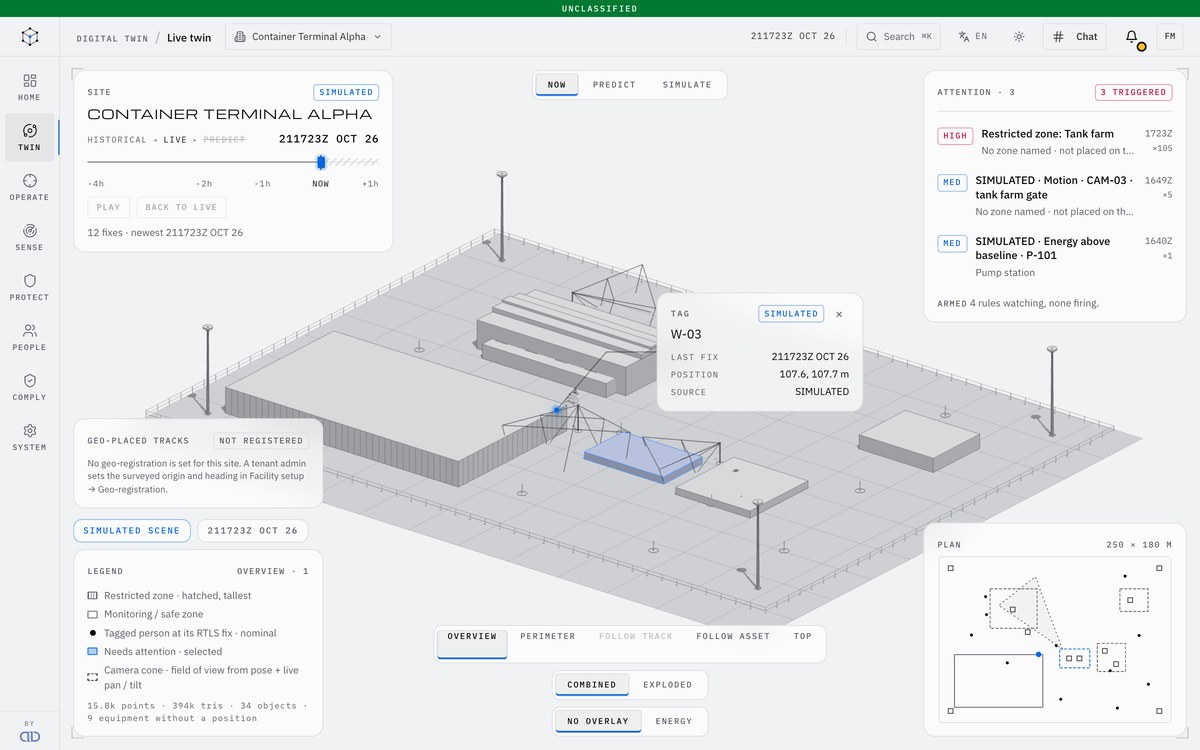Viewport: 1200px width, 750px height.
Task: Select the TOP camera tab
Action: click(x=803, y=636)
